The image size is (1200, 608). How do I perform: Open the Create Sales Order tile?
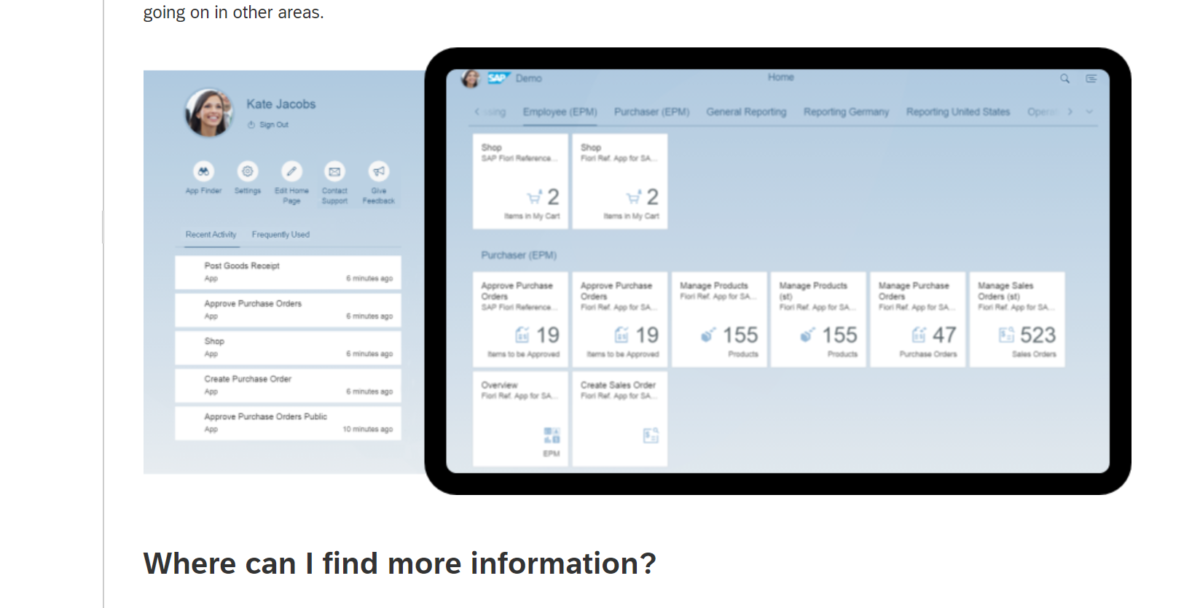click(x=619, y=418)
